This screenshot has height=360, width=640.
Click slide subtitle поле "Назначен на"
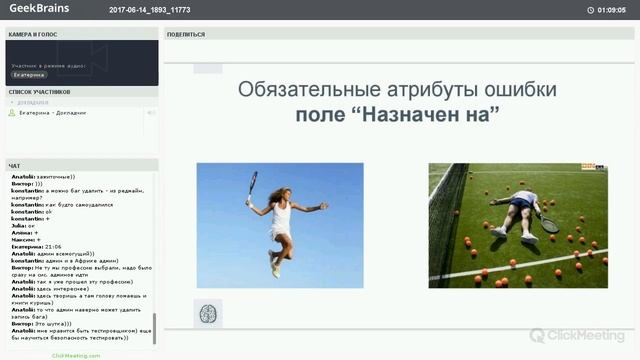pos(397,114)
